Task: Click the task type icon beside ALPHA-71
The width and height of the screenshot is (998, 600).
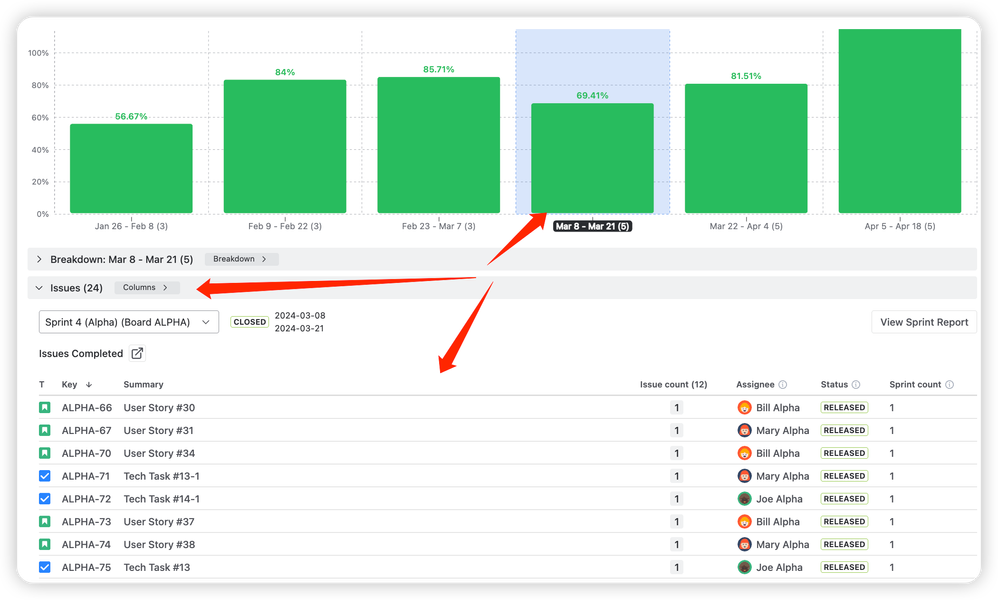Action: [x=42, y=475]
